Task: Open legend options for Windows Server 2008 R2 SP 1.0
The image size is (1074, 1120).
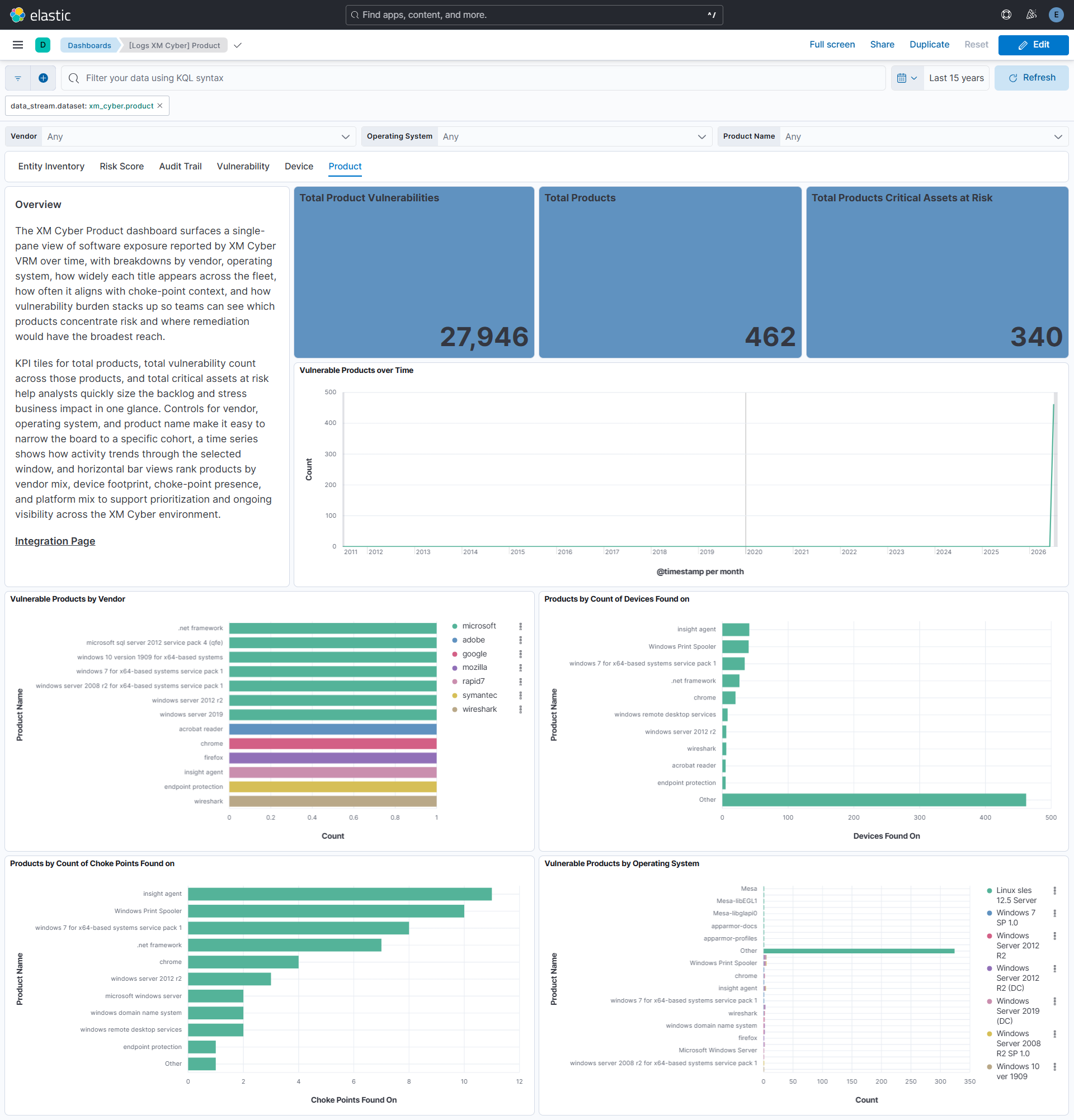Action: [1054, 1034]
